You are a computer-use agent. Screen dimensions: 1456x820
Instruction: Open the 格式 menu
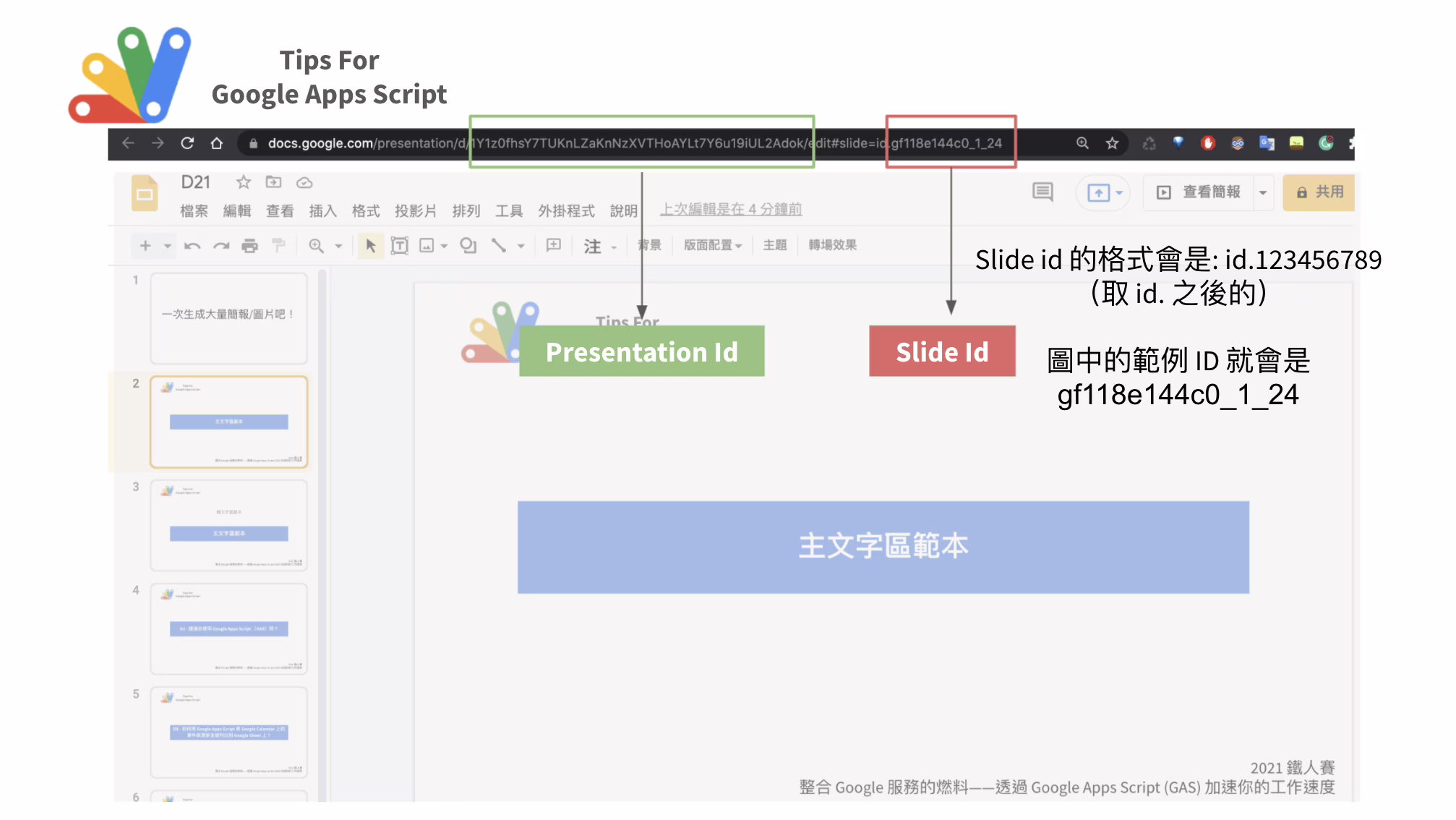[x=366, y=210]
